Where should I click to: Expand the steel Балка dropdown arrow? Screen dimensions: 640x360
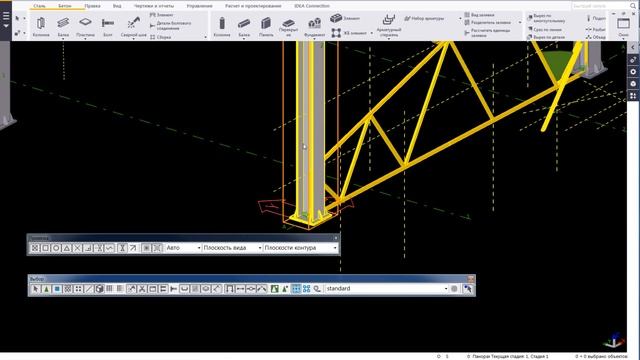(63, 39)
